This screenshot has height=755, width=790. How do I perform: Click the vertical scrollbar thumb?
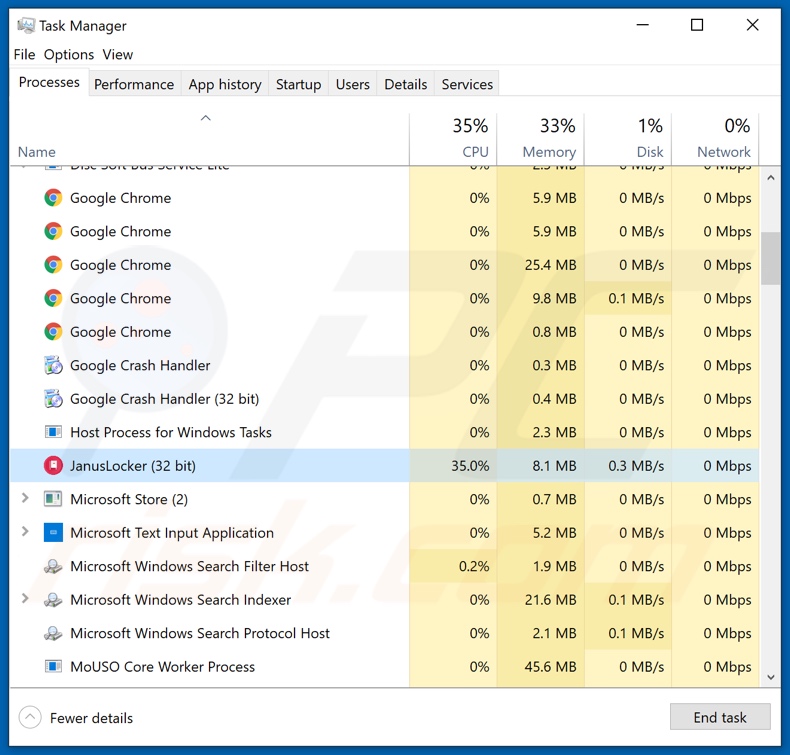[770, 258]
